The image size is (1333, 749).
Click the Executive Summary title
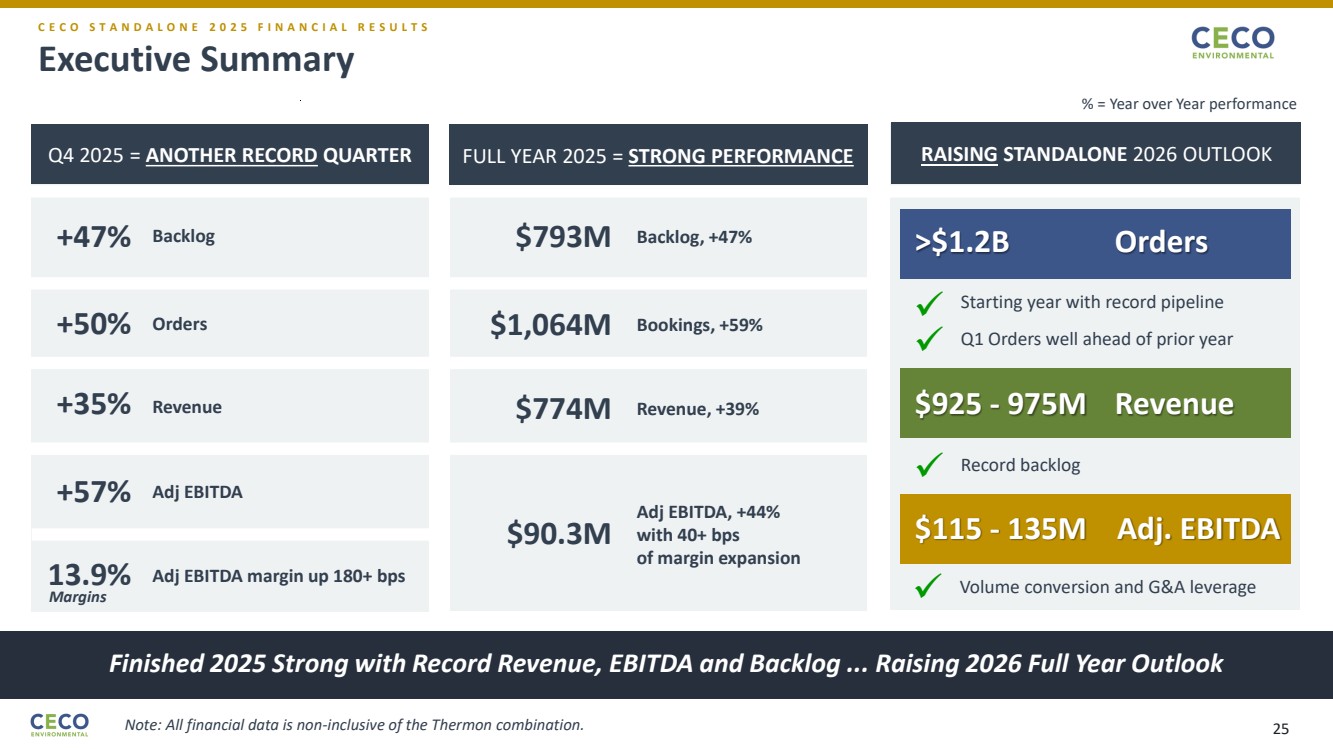pos(196,60)
